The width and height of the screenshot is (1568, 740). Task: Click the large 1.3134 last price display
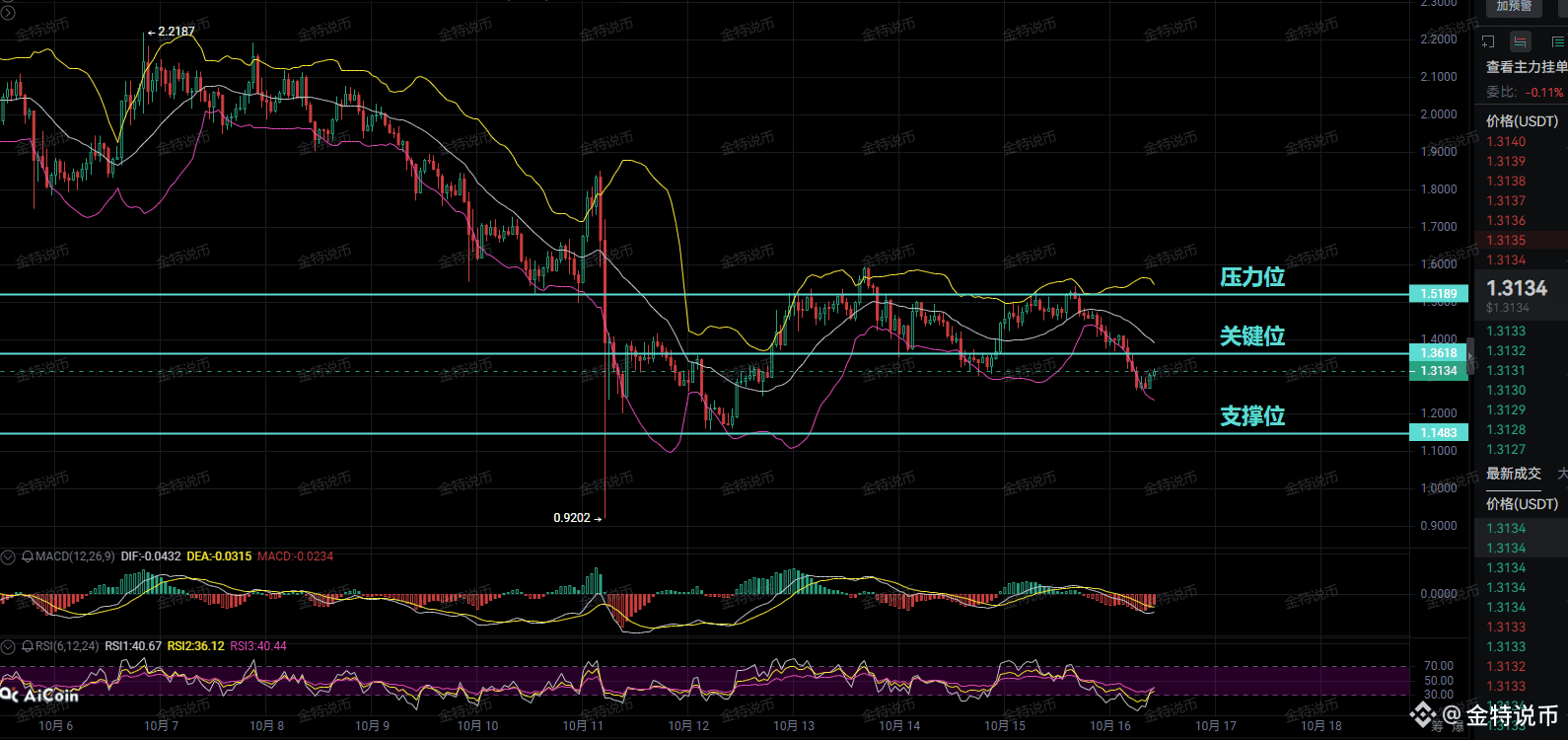[1517, 288]
